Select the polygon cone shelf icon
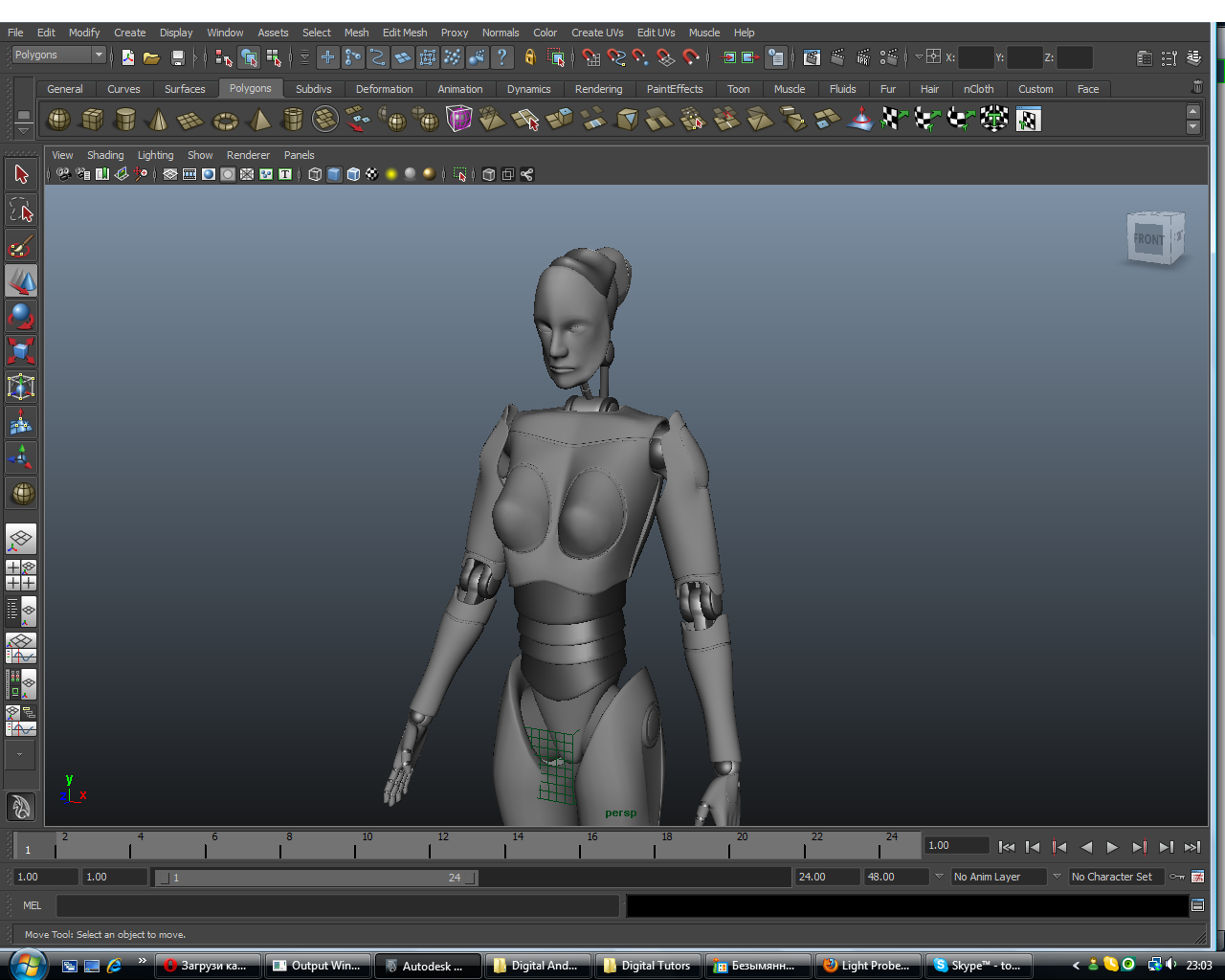The width and height of the screenshot is (1225, 980). click(x=158, y=120)
